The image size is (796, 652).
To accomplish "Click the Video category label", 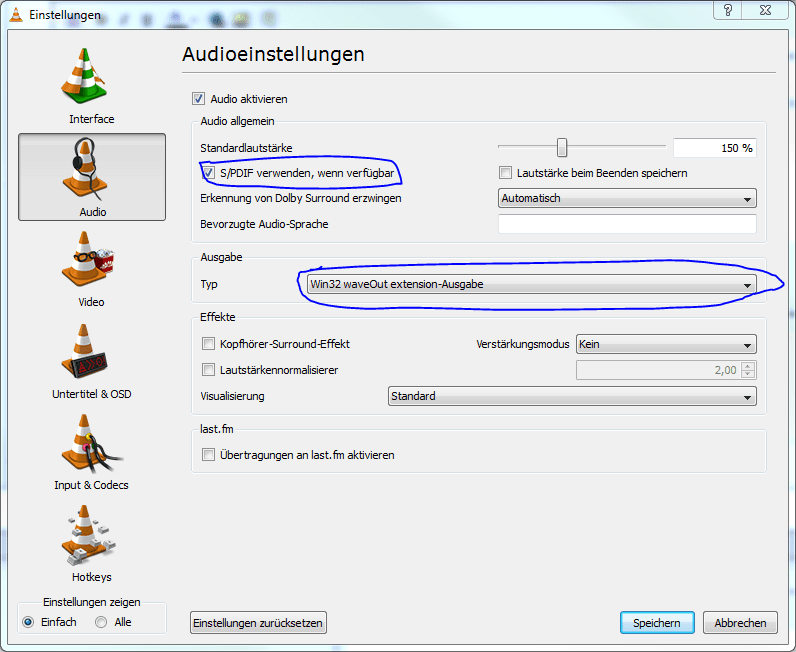I will [91, 302].
